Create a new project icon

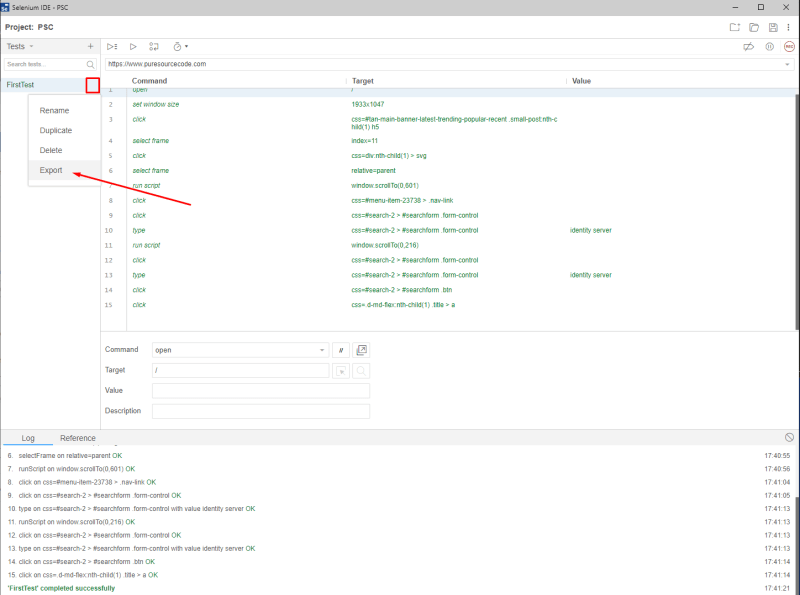[734, 28]
